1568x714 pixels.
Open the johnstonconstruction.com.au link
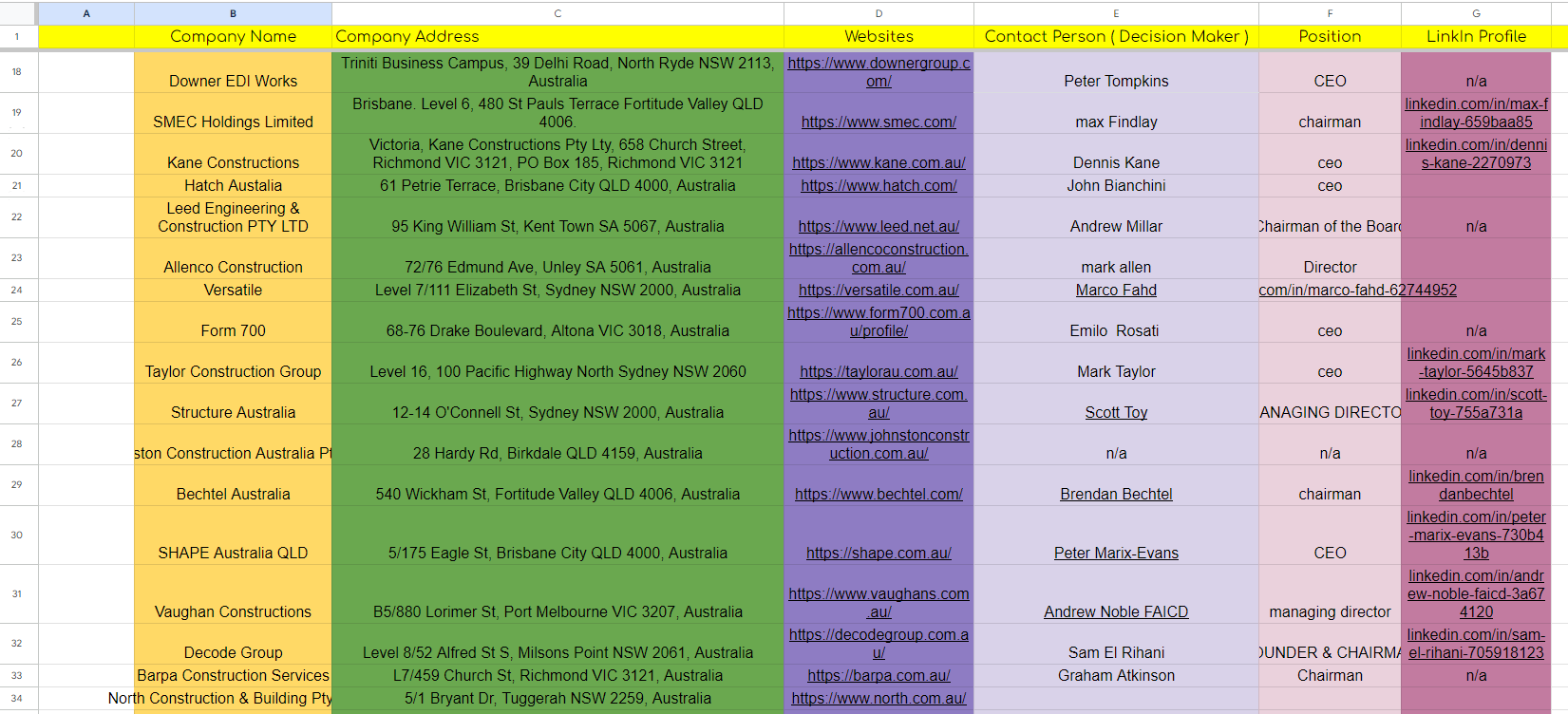(x=878, y=444)
